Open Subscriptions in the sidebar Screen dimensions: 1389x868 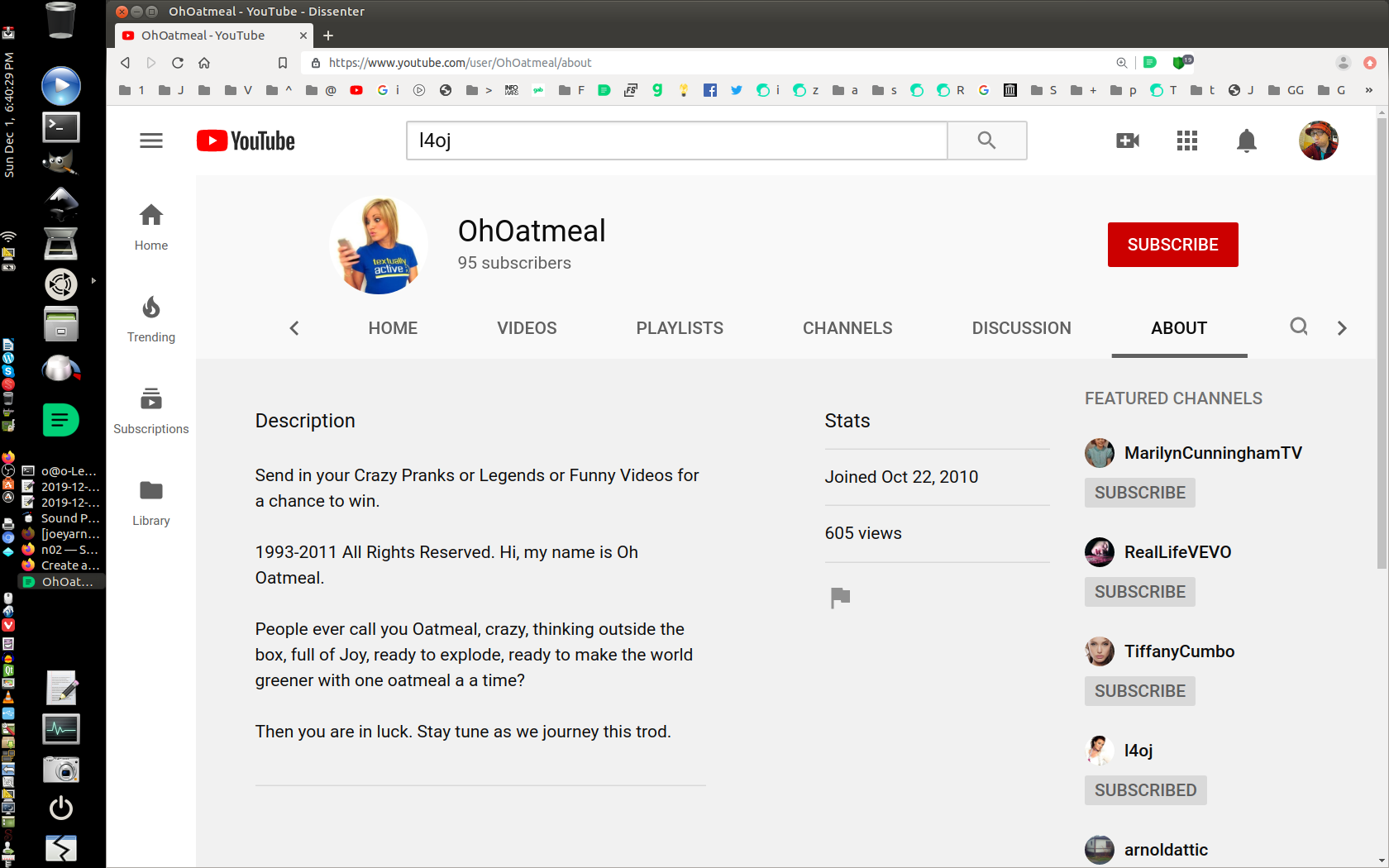[x=151, y=411]
